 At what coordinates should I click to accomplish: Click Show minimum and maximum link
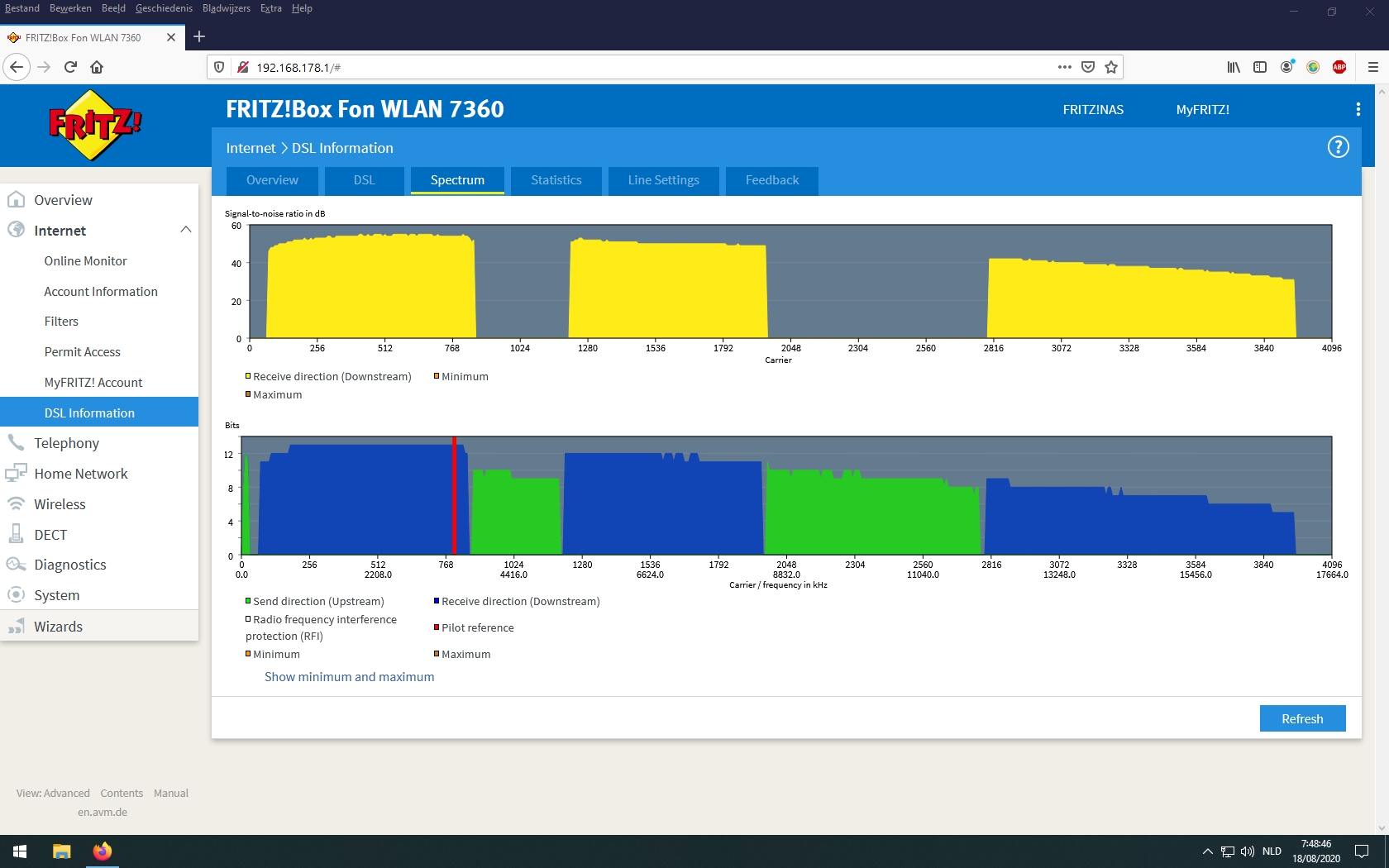(x=349, y=676)
